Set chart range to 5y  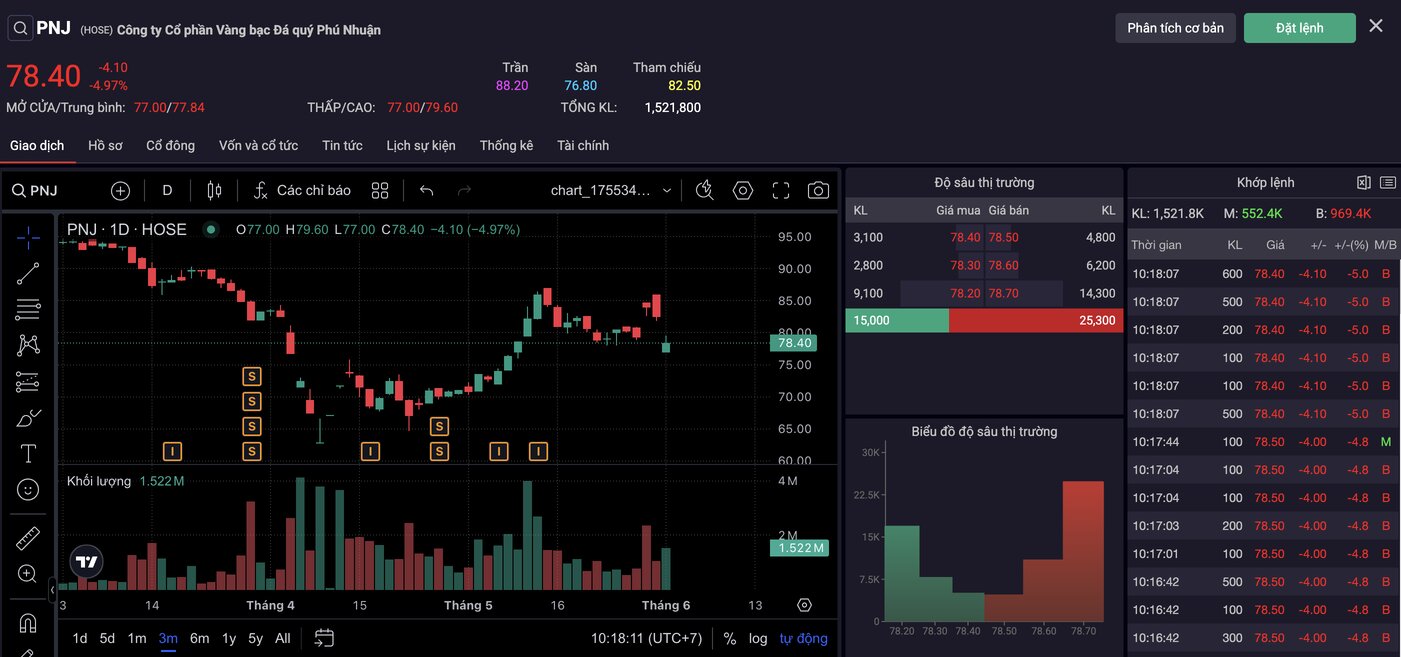pos(256,638)
